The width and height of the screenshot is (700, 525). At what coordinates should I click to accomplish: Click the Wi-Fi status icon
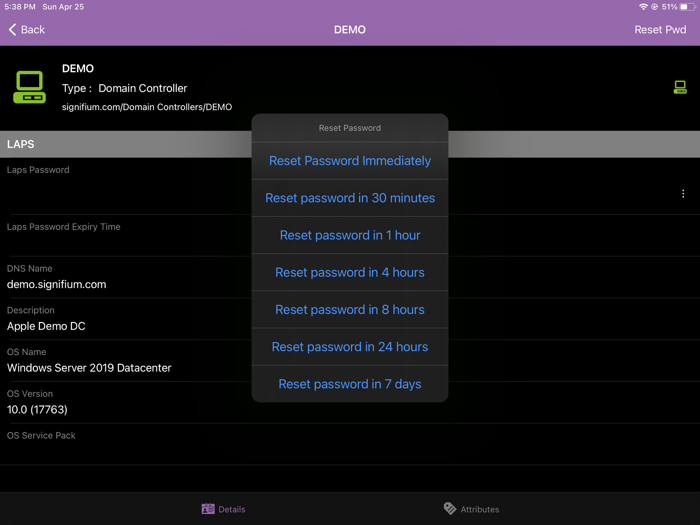point(643,7)
